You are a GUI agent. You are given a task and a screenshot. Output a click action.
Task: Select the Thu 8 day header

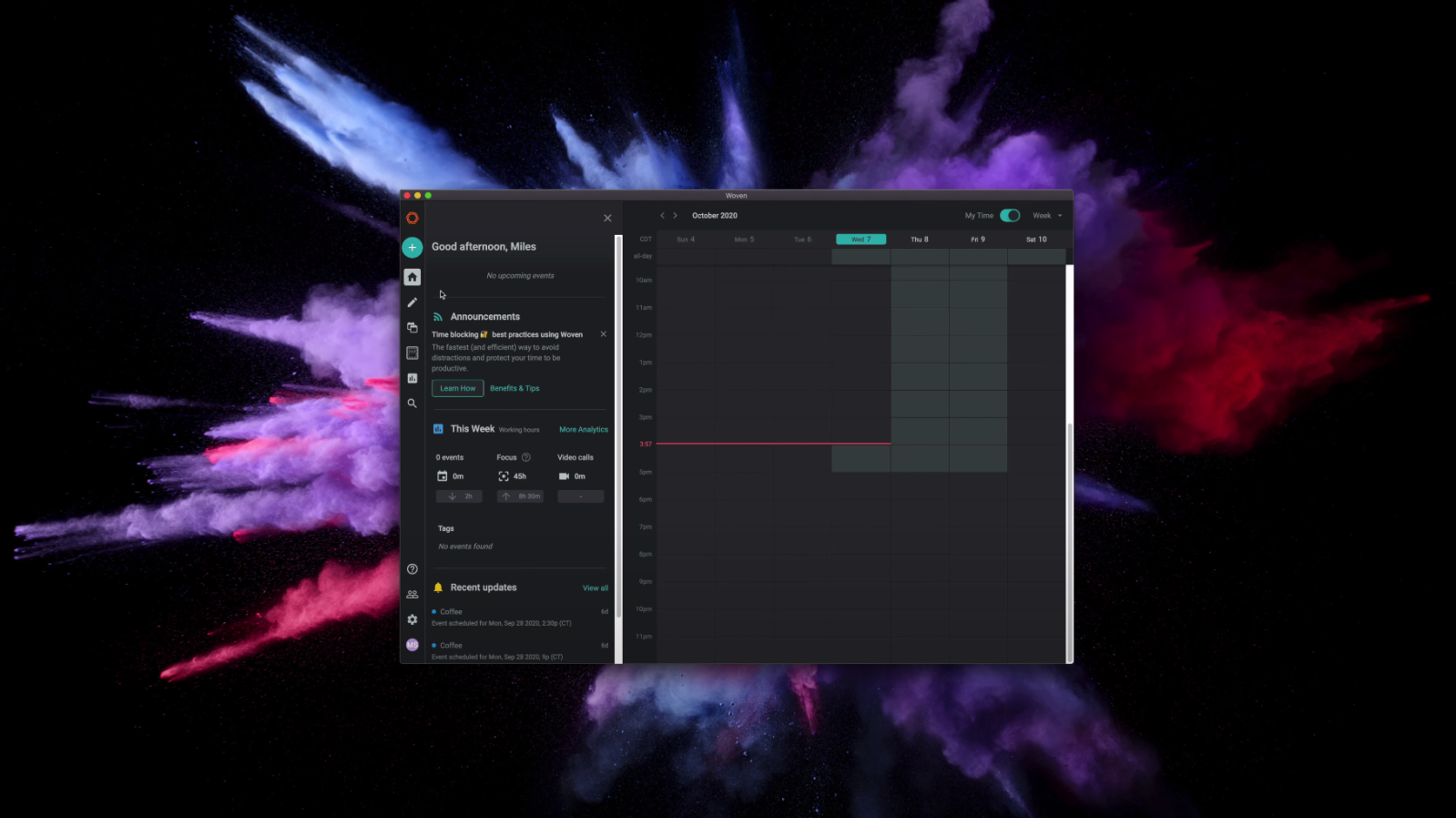[x=919, y=240]
